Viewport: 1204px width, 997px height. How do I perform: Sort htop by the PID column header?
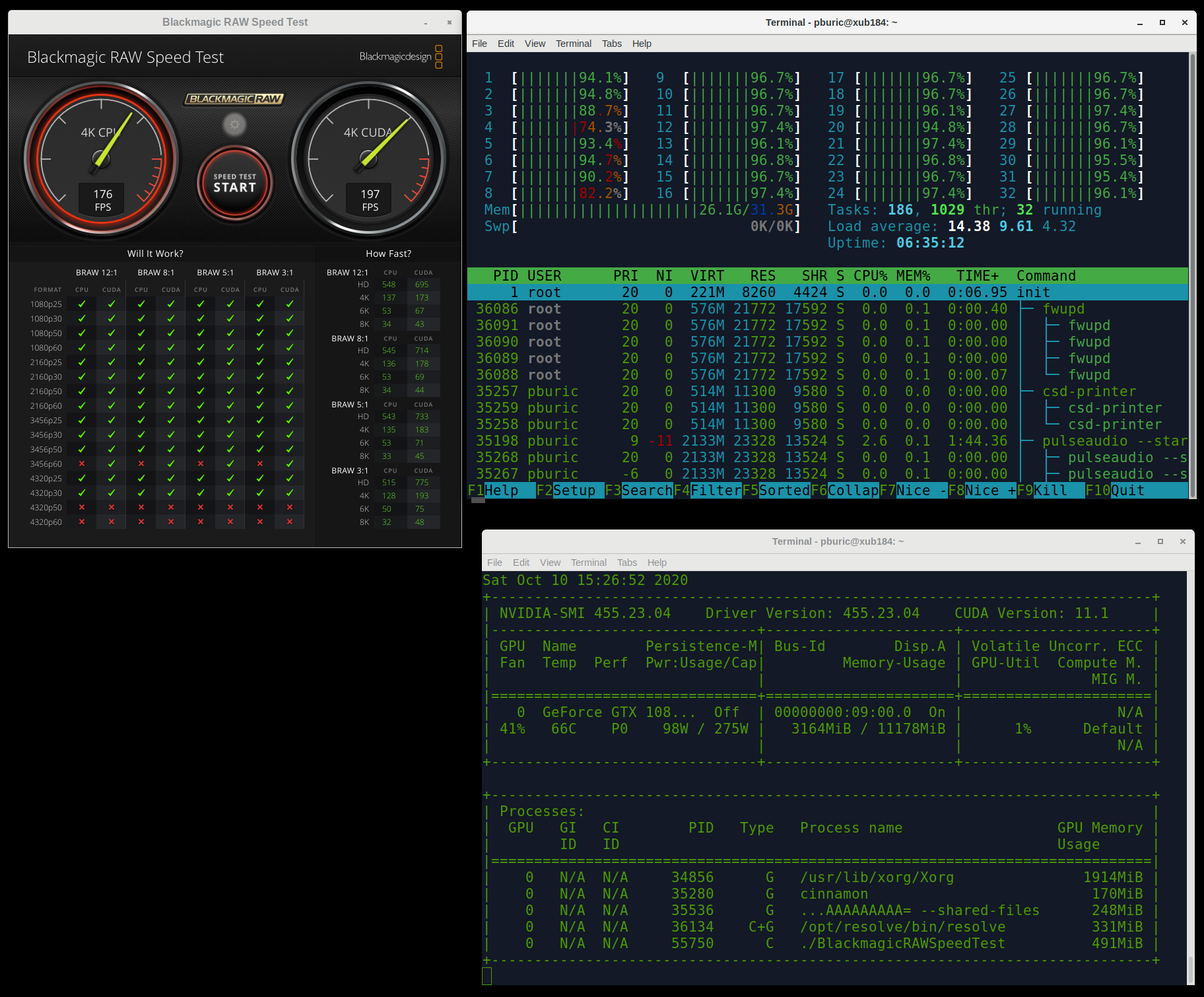(x=505, y=276)
